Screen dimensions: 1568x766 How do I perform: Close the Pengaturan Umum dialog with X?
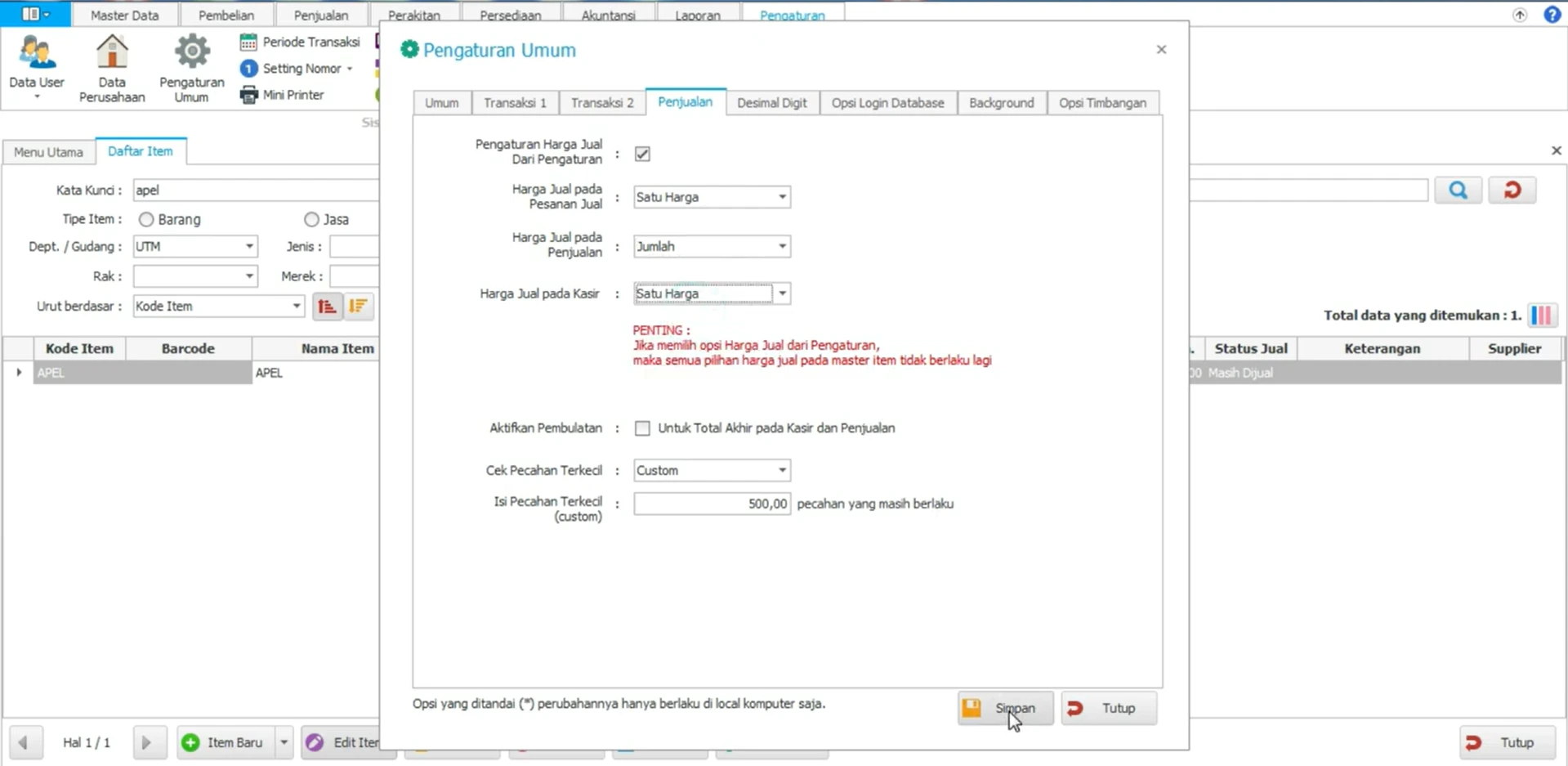point(1161,50)
